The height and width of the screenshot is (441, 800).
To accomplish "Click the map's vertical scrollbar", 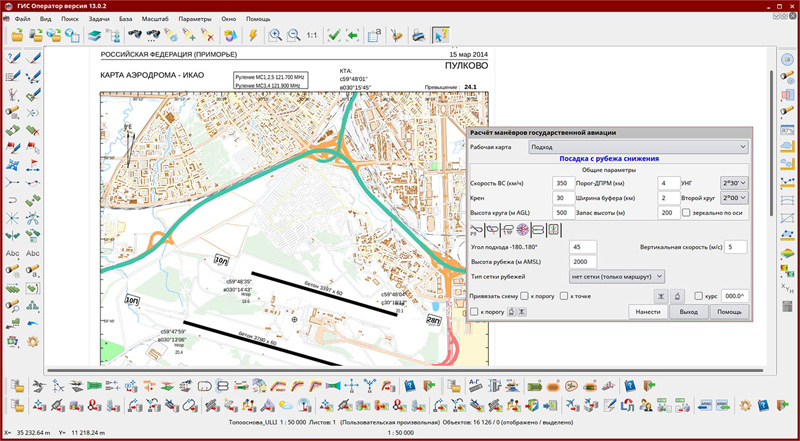I will 771,143.
